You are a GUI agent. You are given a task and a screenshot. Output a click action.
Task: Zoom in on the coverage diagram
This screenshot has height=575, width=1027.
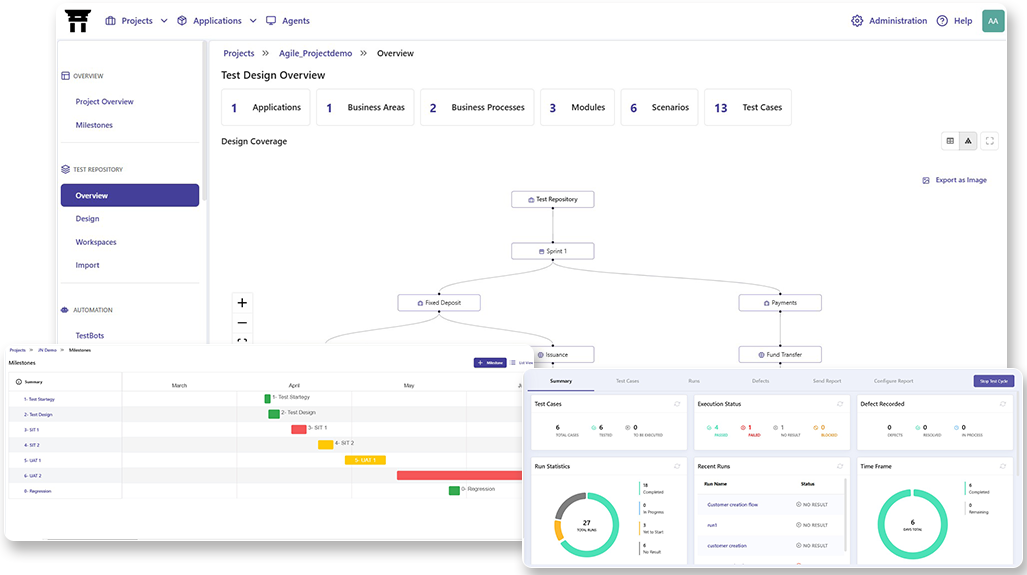tap(241, 303)
